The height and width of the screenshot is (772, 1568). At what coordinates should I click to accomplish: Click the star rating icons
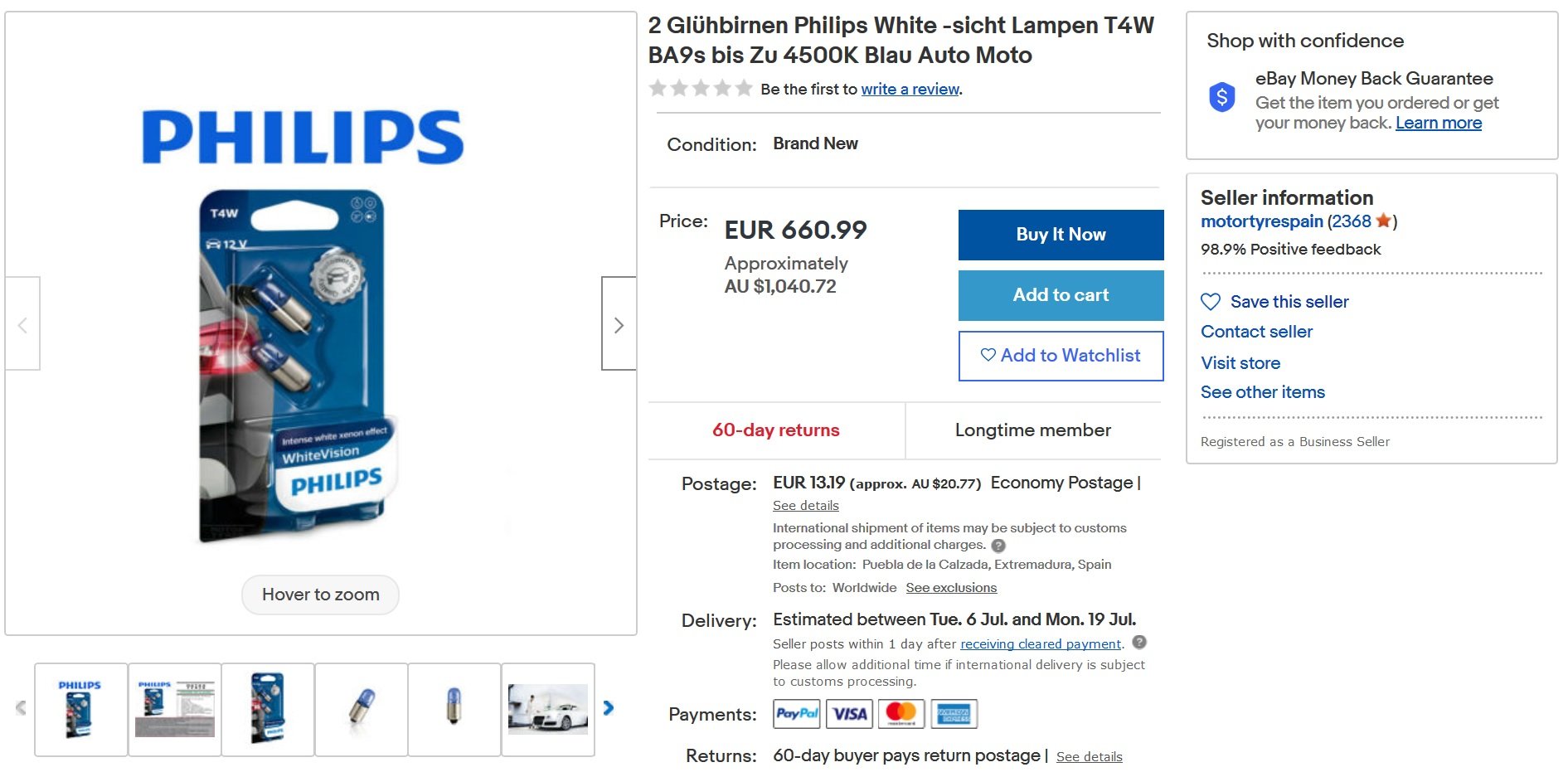pos(700,88)
